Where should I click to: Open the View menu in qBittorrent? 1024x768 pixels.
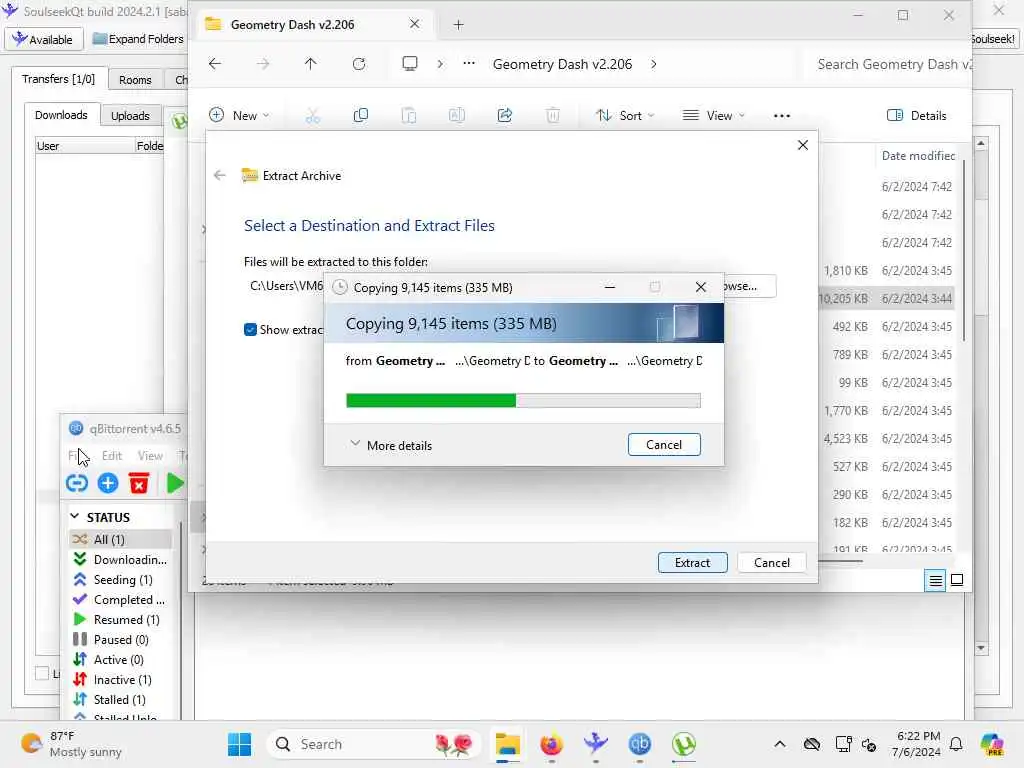point(150,455)
